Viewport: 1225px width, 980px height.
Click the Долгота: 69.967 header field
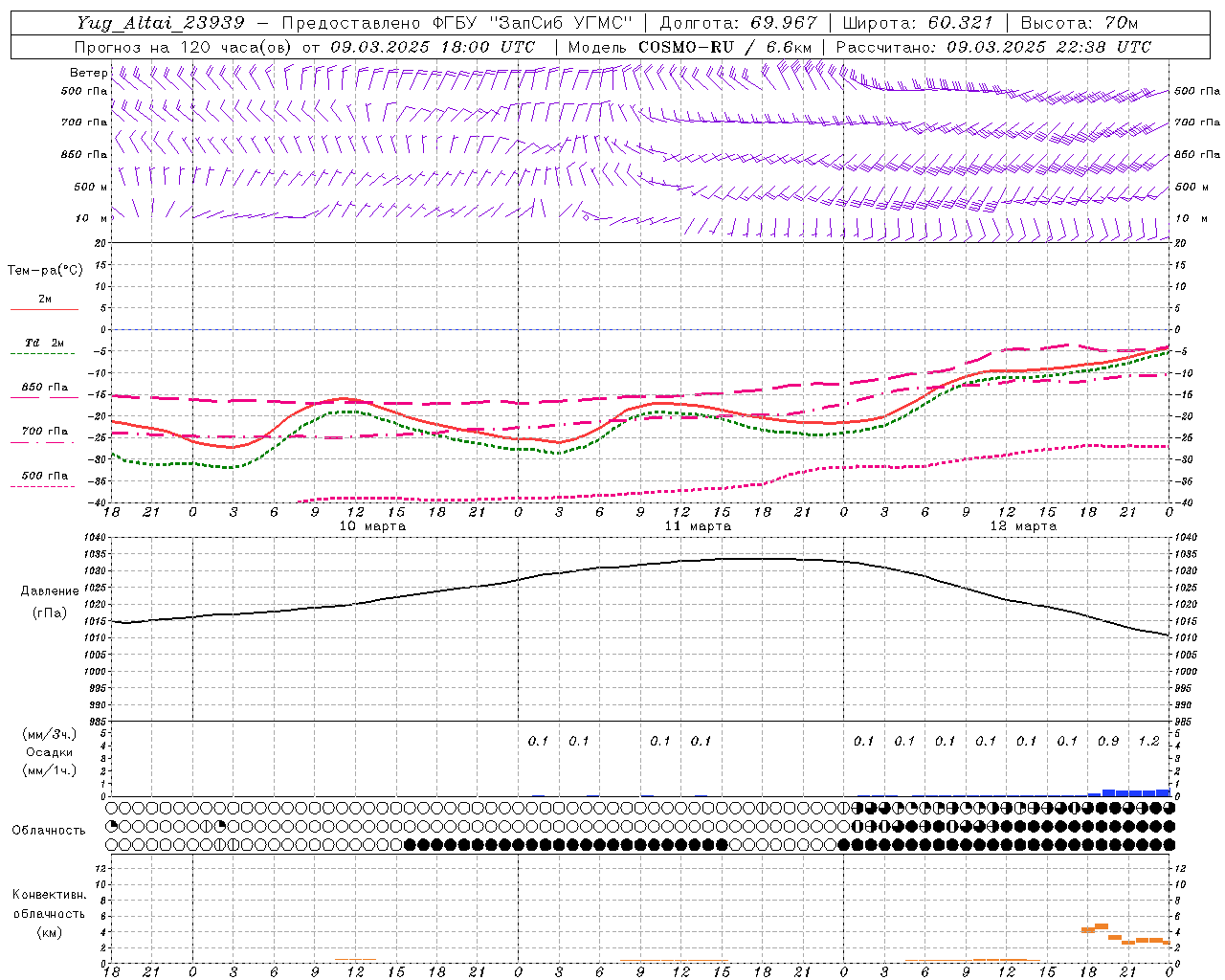point(739,23)
